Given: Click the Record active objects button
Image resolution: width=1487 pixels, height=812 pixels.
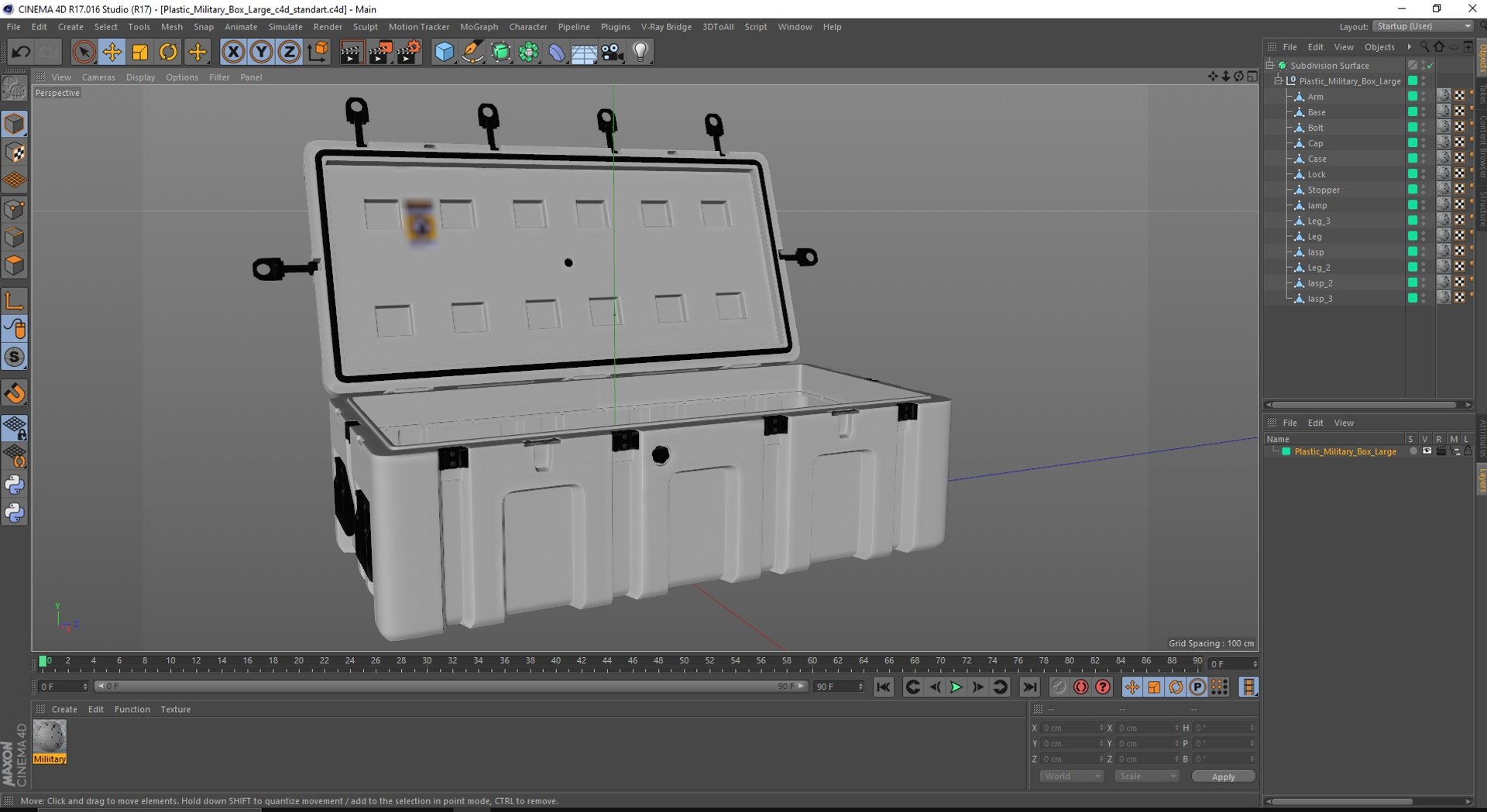Looking at the screenshot, I should click(1059, 687).
